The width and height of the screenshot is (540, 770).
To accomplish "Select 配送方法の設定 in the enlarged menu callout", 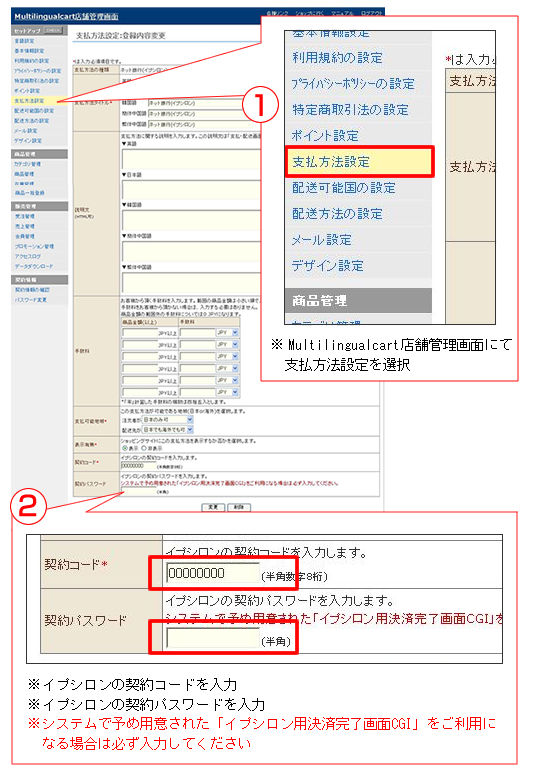I will [x=337, y=214].
